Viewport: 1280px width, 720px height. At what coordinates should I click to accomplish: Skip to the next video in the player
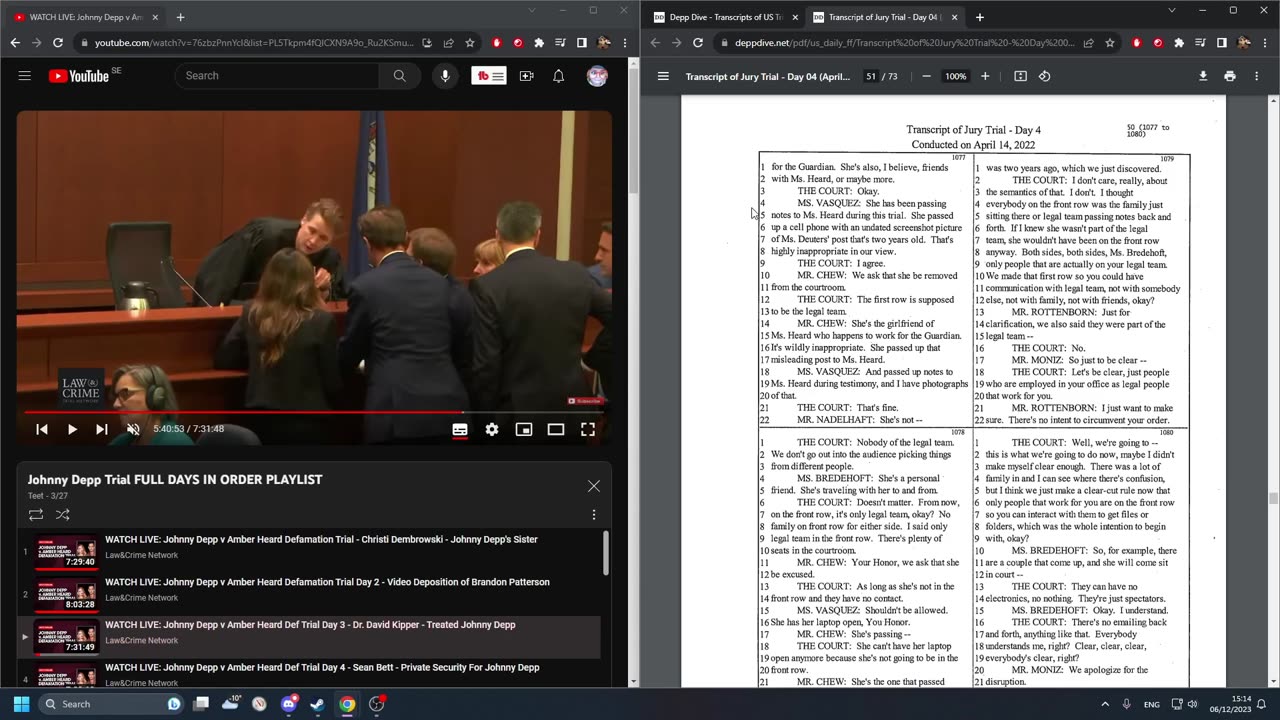[x=101, y=429]
